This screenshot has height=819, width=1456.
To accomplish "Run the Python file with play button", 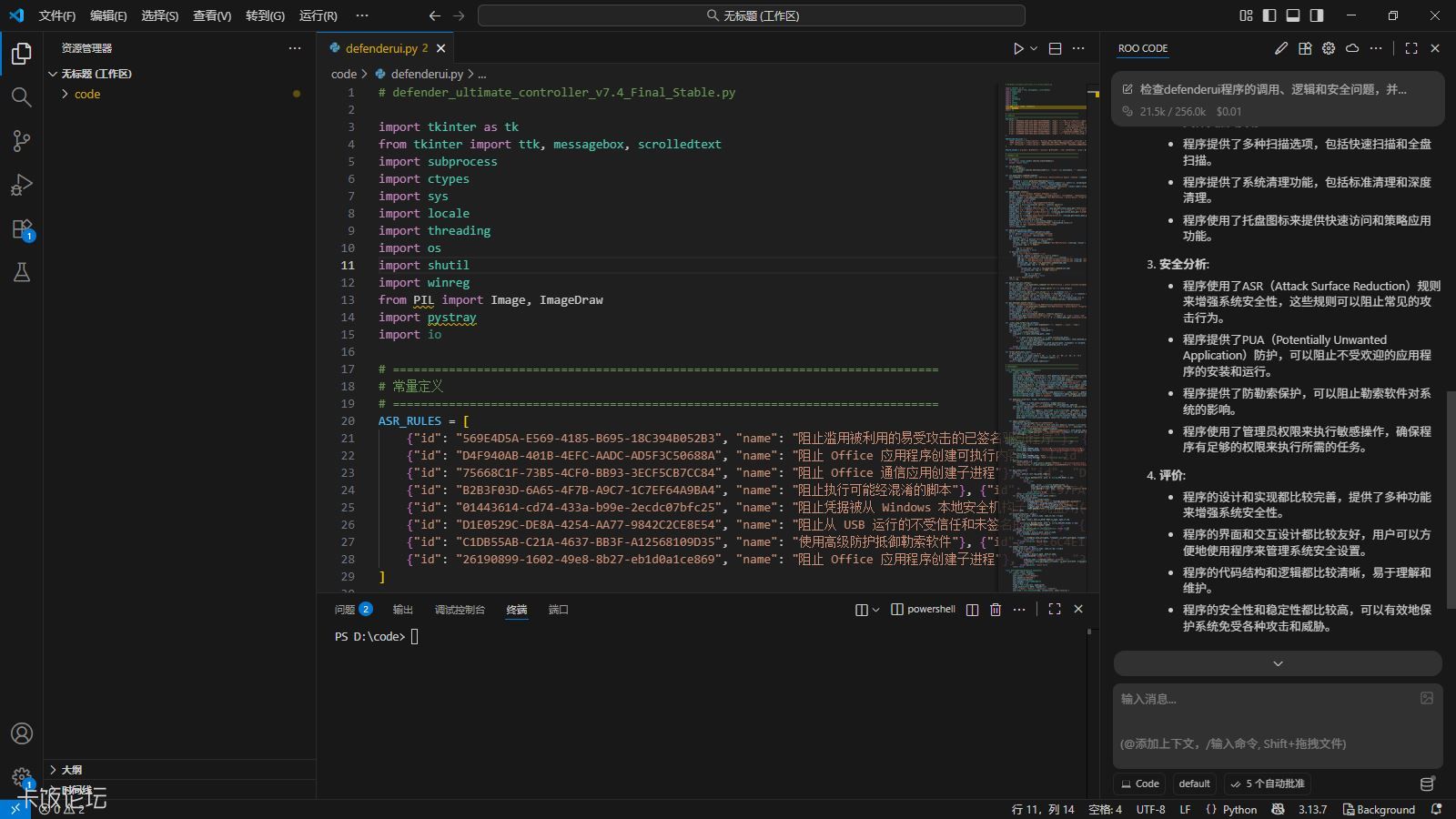I will click(1018, 48).
